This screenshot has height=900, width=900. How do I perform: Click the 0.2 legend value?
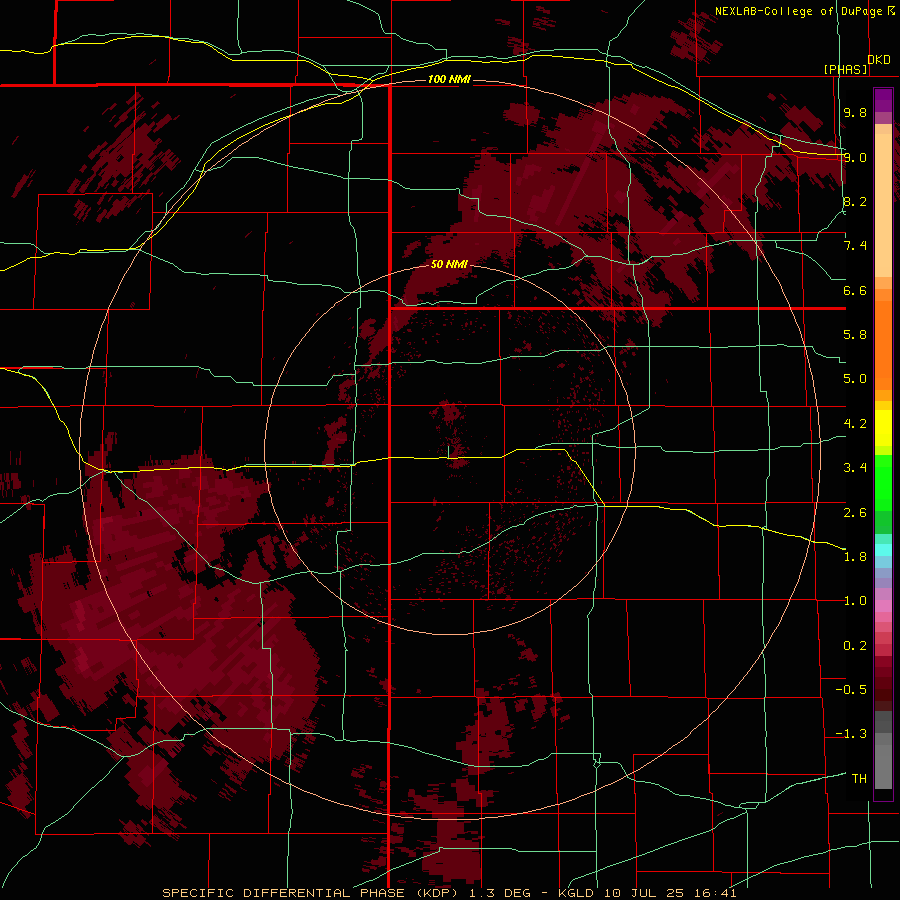click(x=855, y=646)
